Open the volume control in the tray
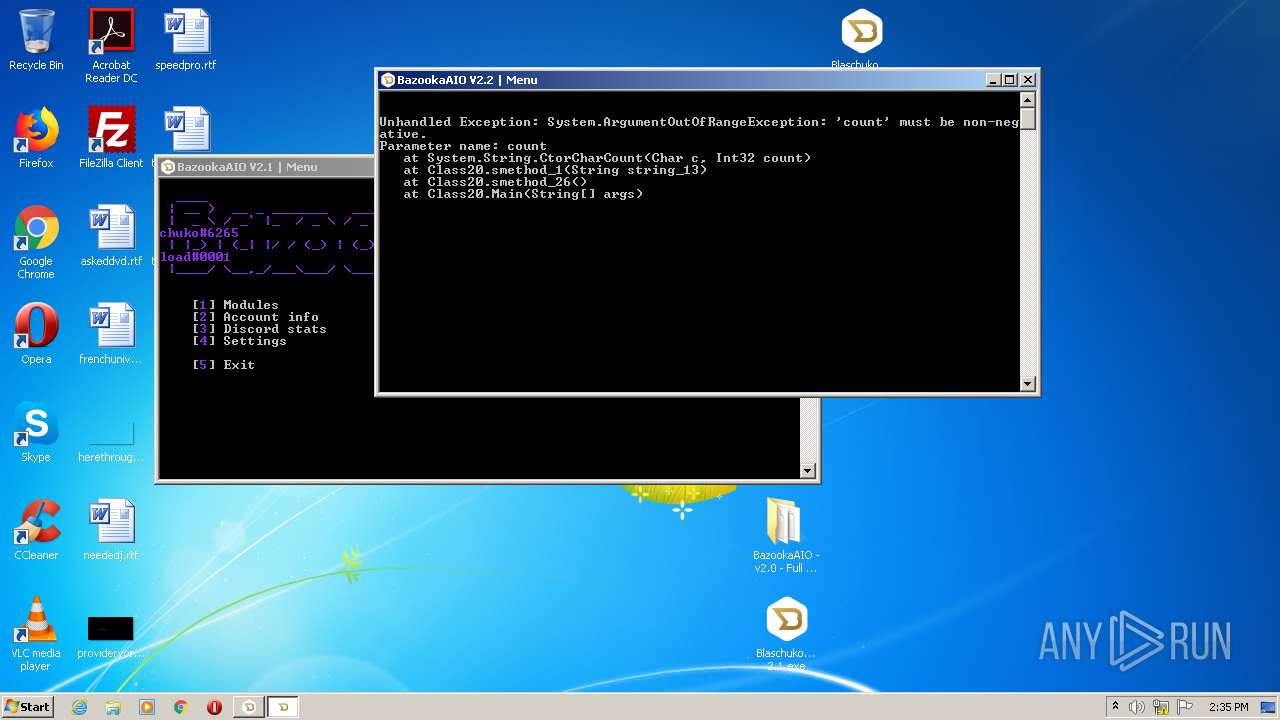The image size is (1280, 720). tap(1137, 707)
